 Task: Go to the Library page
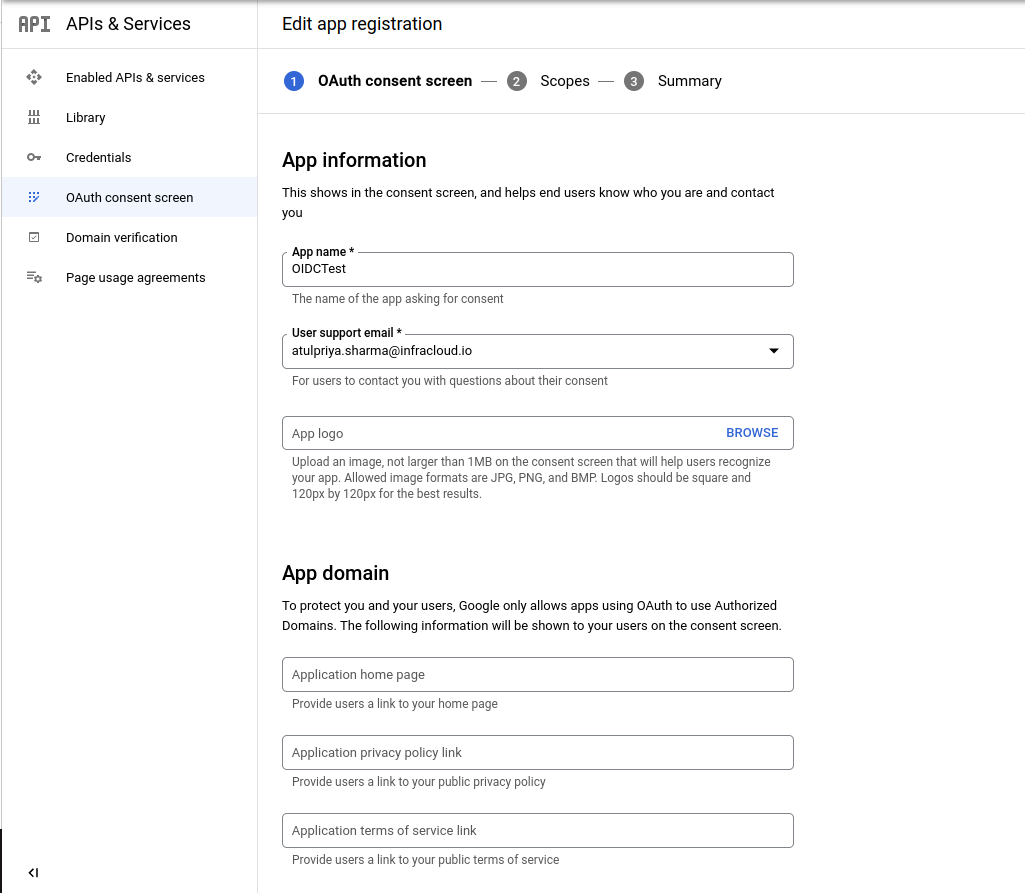pos(129,118)
